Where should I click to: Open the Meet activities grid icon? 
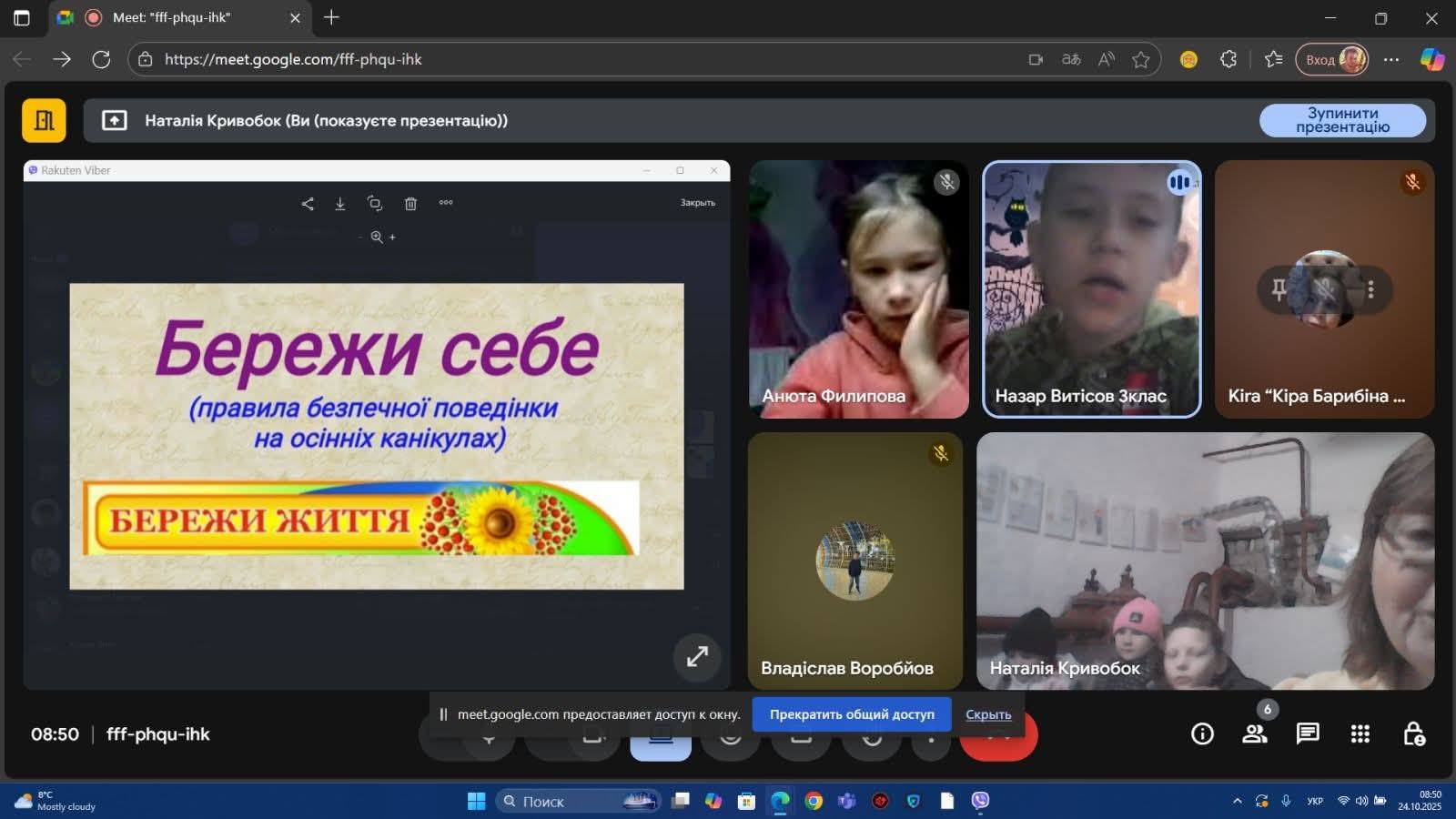1360,733
